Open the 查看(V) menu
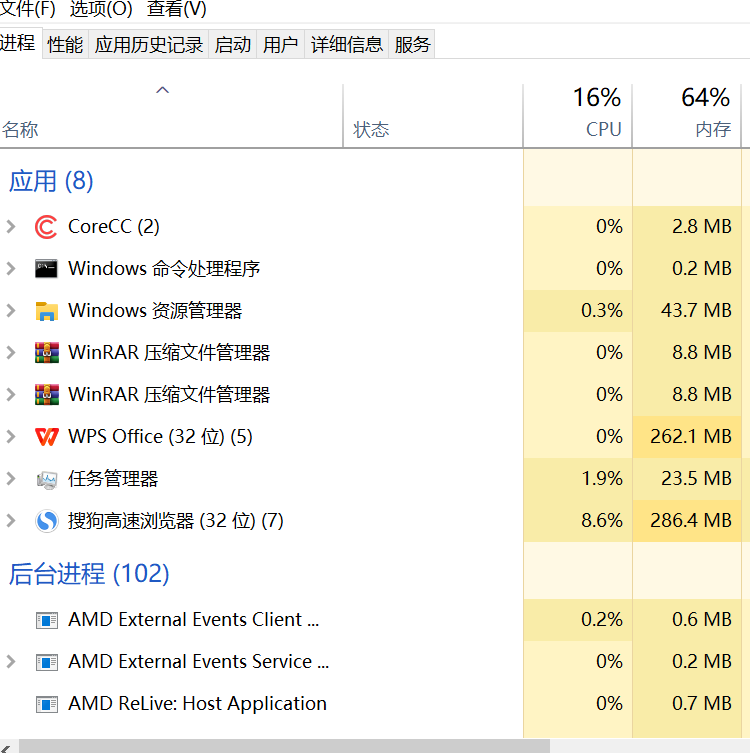Viewport: 750px width, 753px height. coord(176,9)
